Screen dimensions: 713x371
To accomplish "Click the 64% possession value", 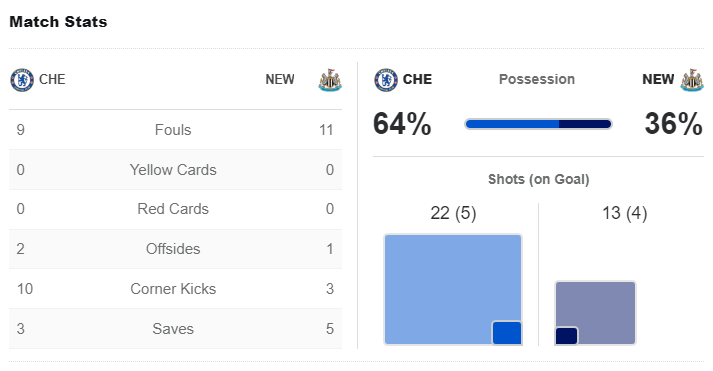I will click(402, 124).
